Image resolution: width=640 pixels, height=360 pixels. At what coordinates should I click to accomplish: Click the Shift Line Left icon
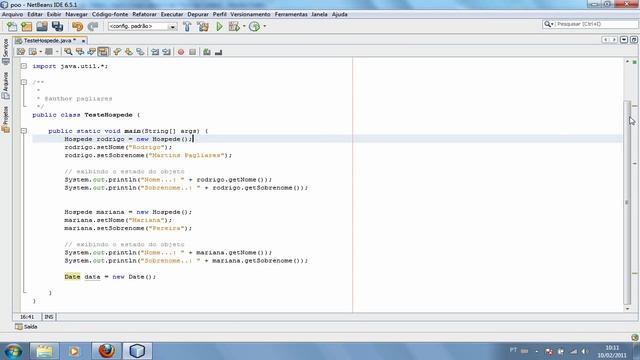(x=155, y=52)
